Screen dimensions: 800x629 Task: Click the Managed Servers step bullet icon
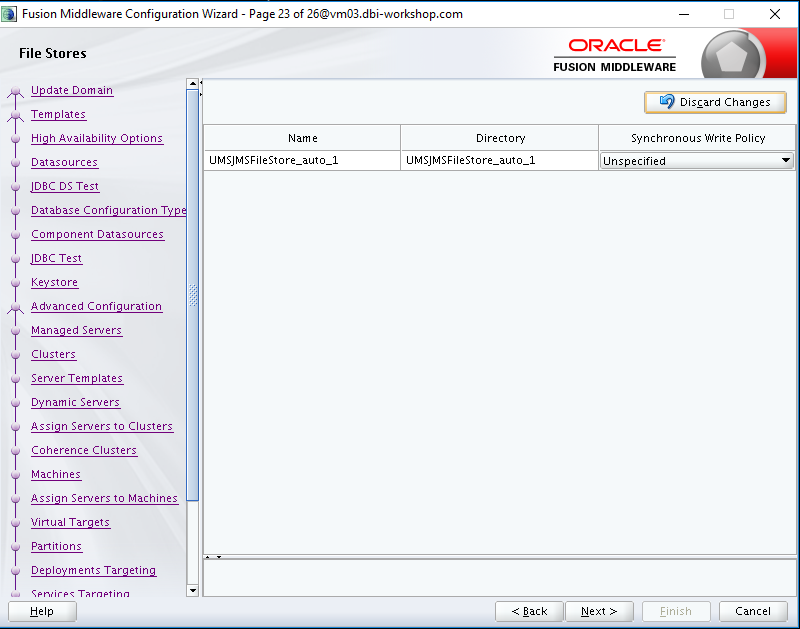(x=16, y=331)
